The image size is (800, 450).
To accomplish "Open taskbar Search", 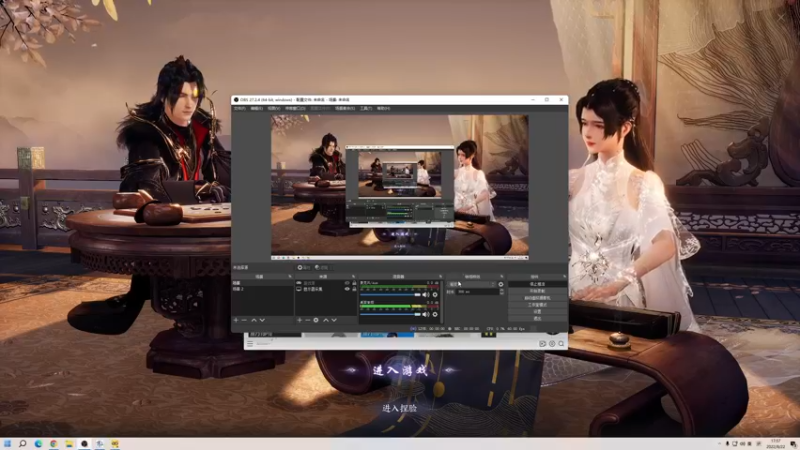I will coord(22,444).
